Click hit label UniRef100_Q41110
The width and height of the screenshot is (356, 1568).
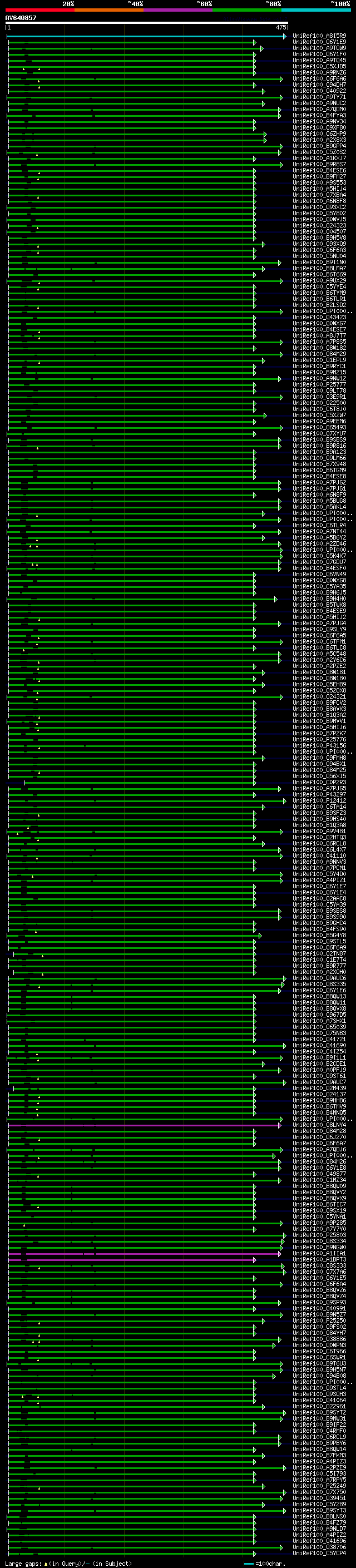(x=319, y=855)
